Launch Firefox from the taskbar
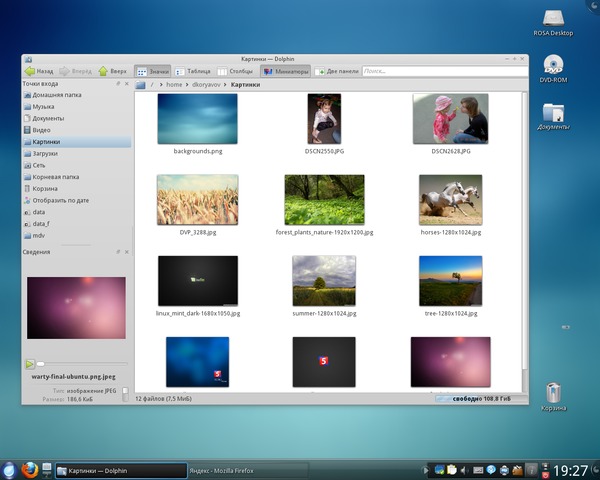Screen dimensions: 600x480 (30, 469)
